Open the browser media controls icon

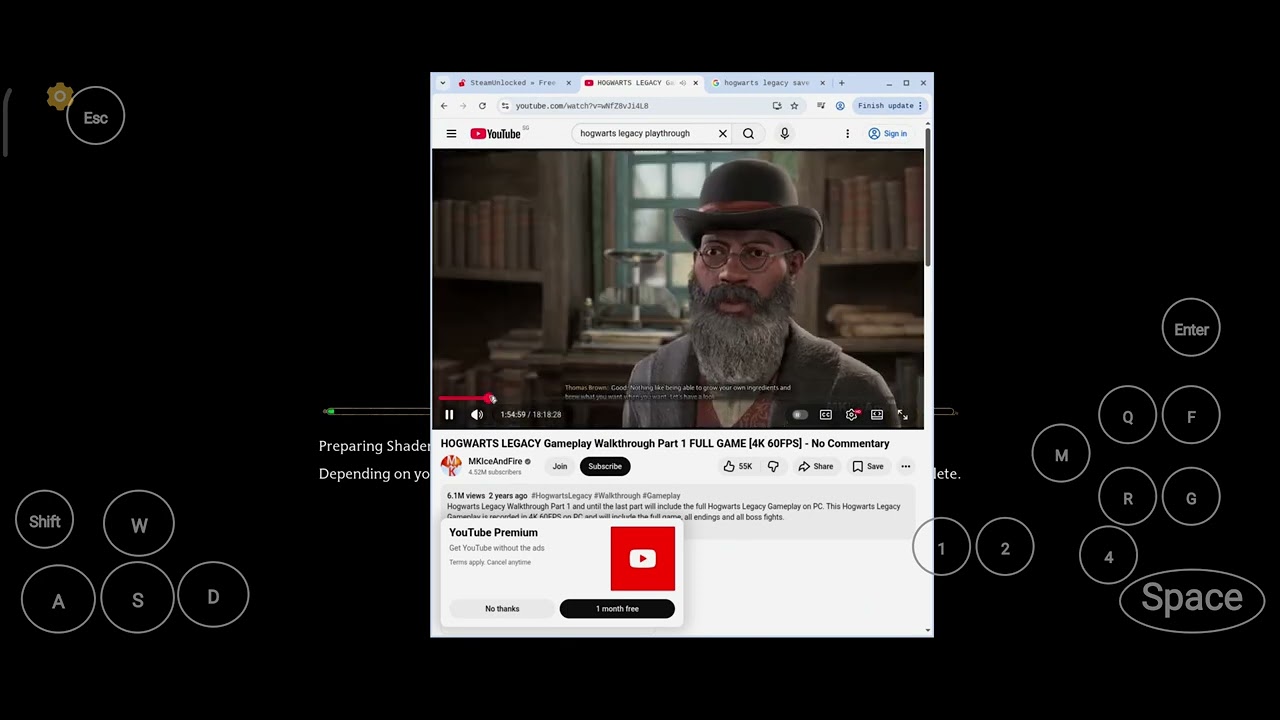pos(821,106)
